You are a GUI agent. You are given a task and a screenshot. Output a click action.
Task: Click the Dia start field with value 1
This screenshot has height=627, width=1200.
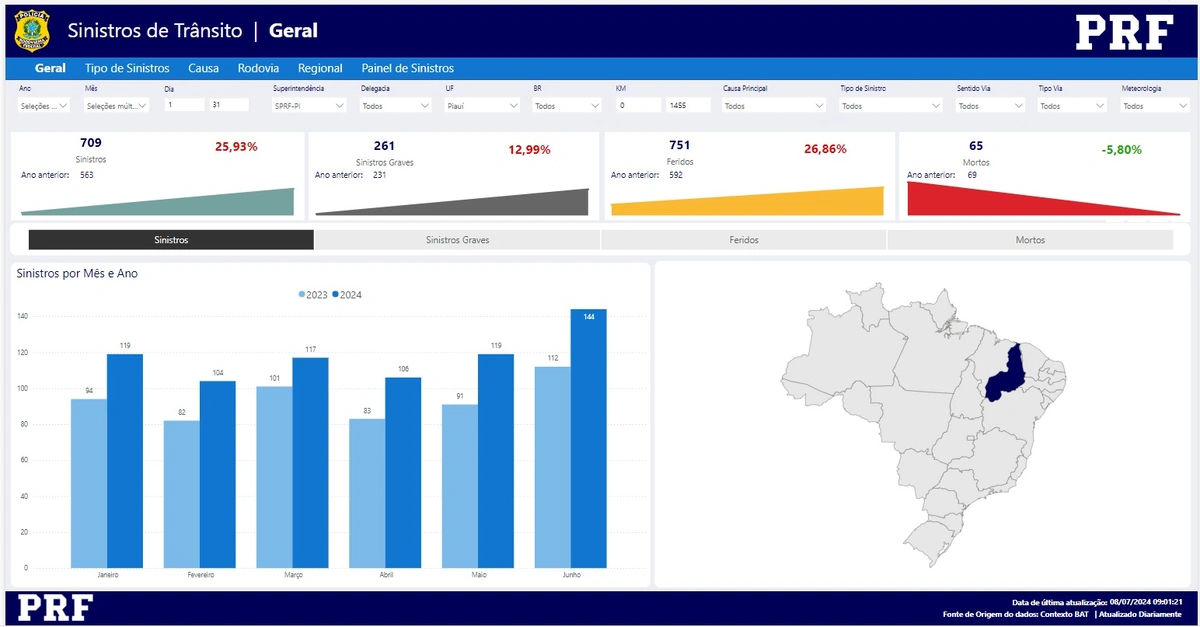[x=185, y=105]
